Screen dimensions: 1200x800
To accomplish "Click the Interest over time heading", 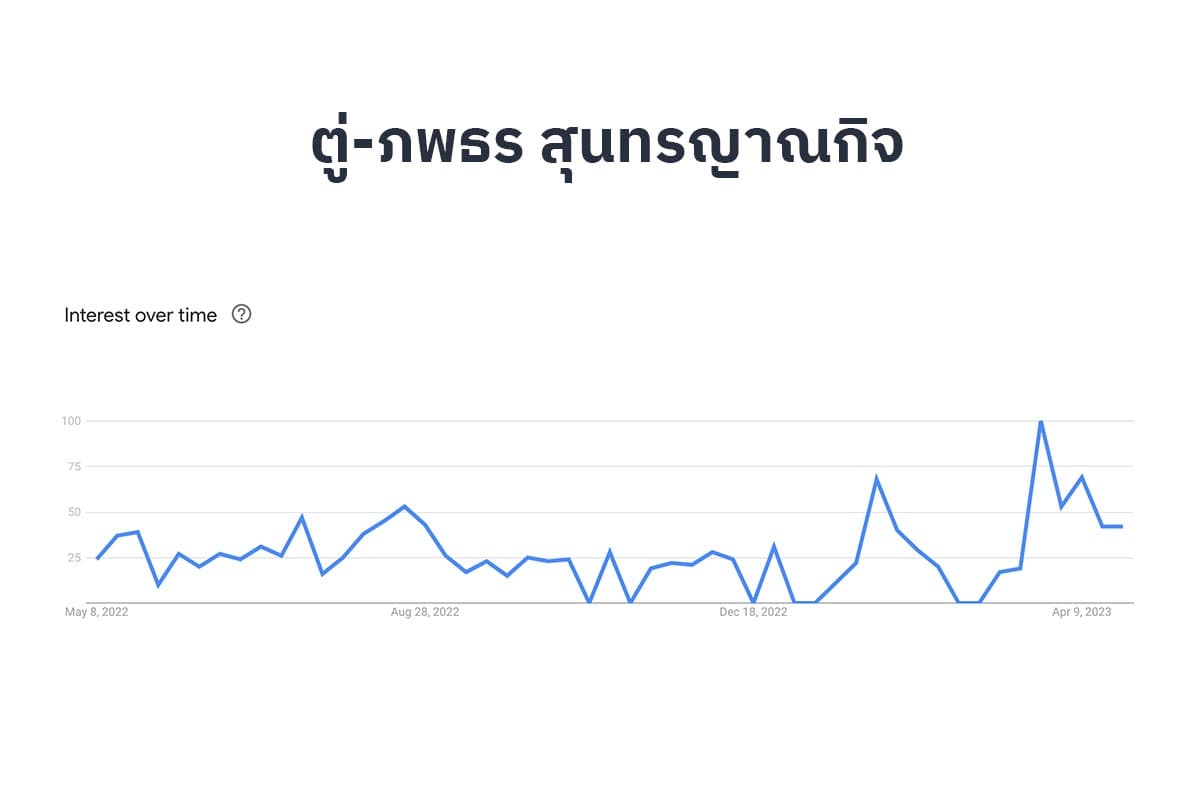I will 140,315.
